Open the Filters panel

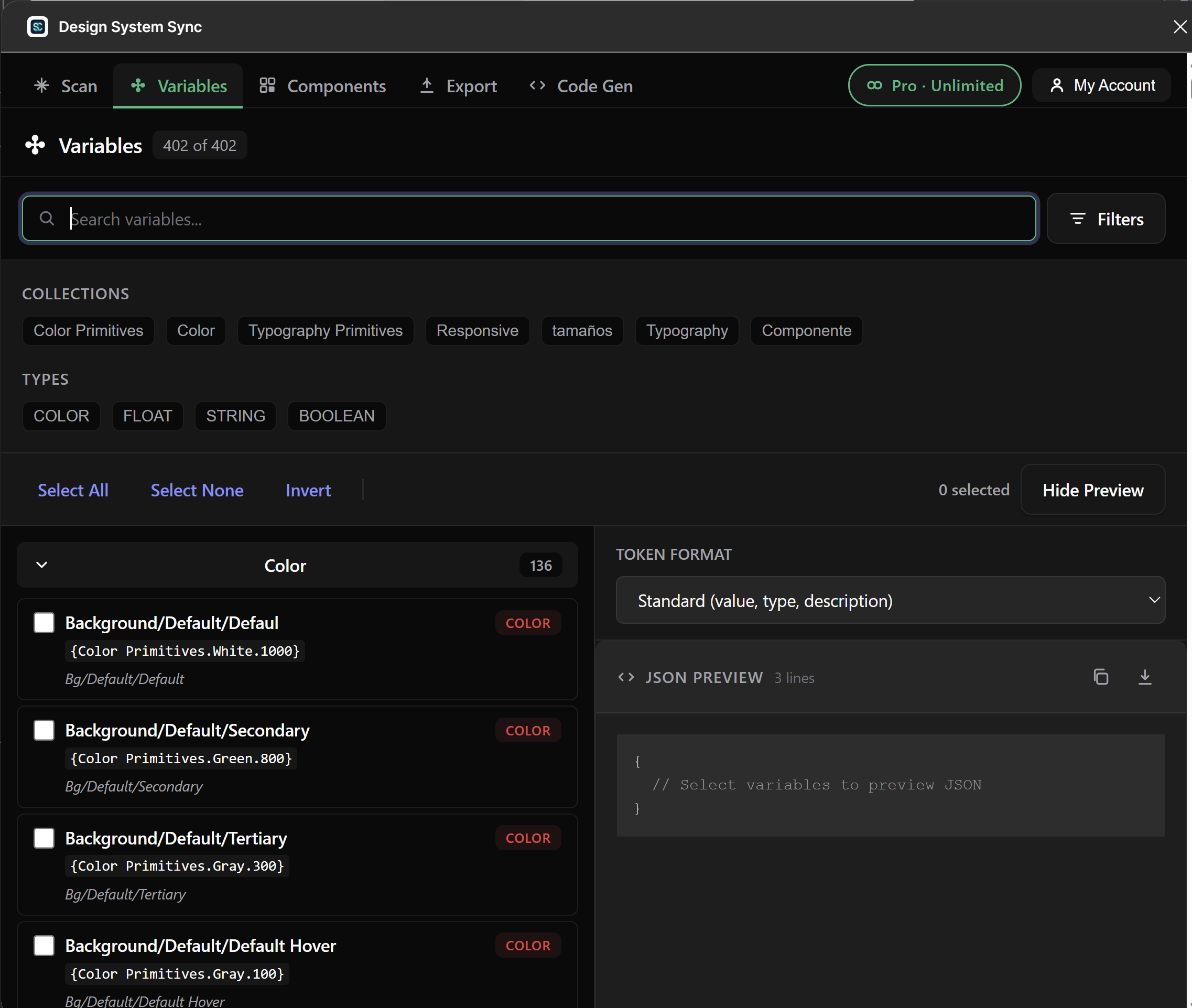coord(1106,219)
